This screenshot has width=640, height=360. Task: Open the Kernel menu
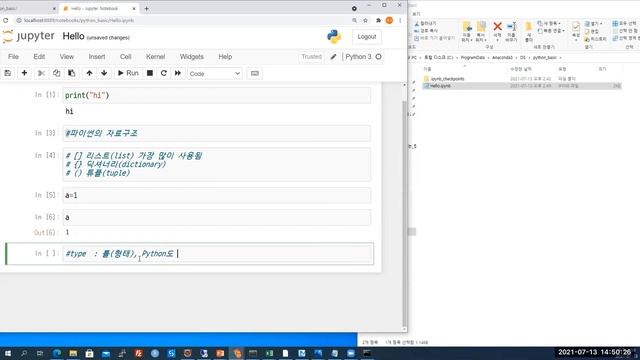click(x=156, y=57)
